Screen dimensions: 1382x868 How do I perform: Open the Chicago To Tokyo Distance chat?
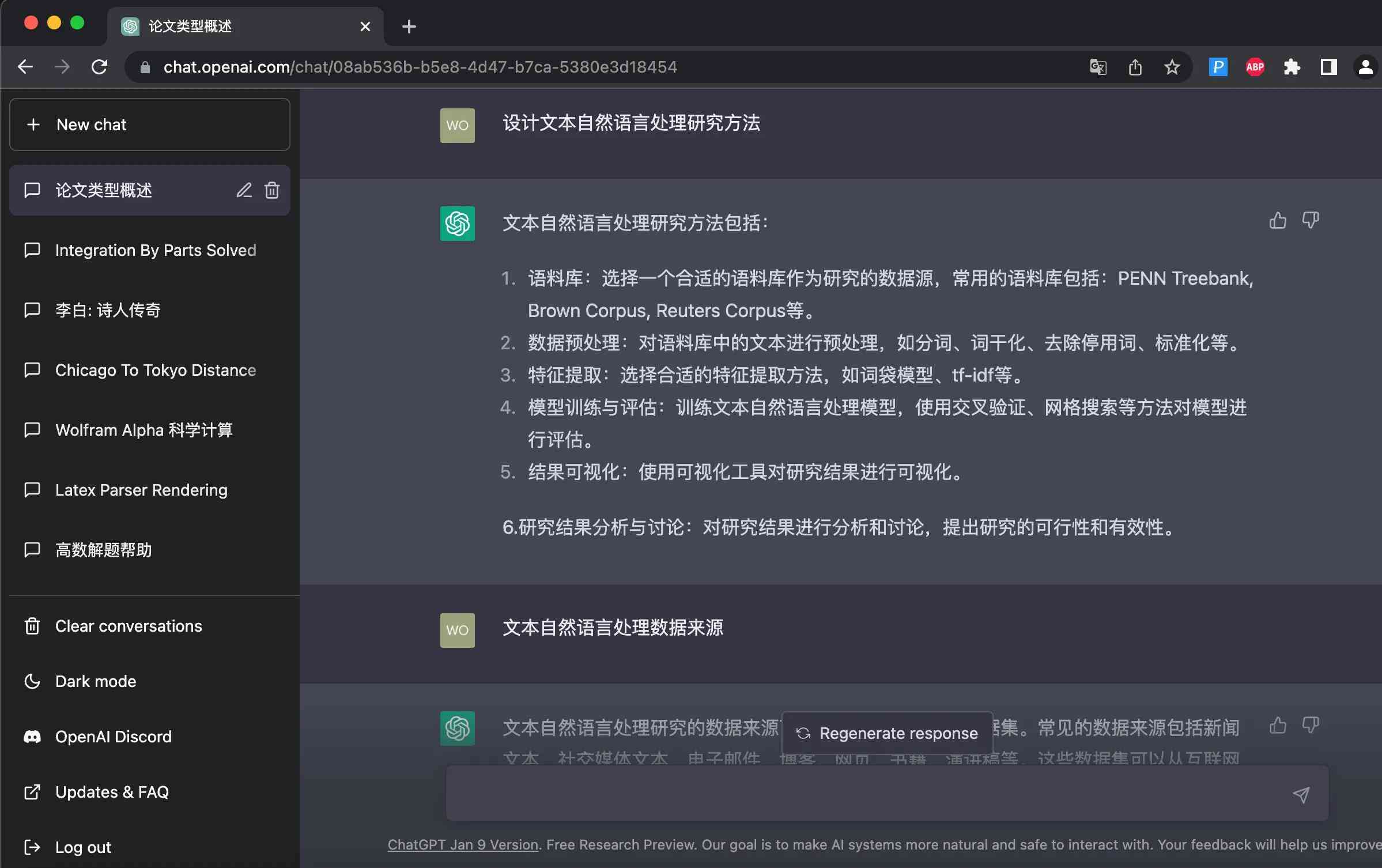(x=150, y=370)
